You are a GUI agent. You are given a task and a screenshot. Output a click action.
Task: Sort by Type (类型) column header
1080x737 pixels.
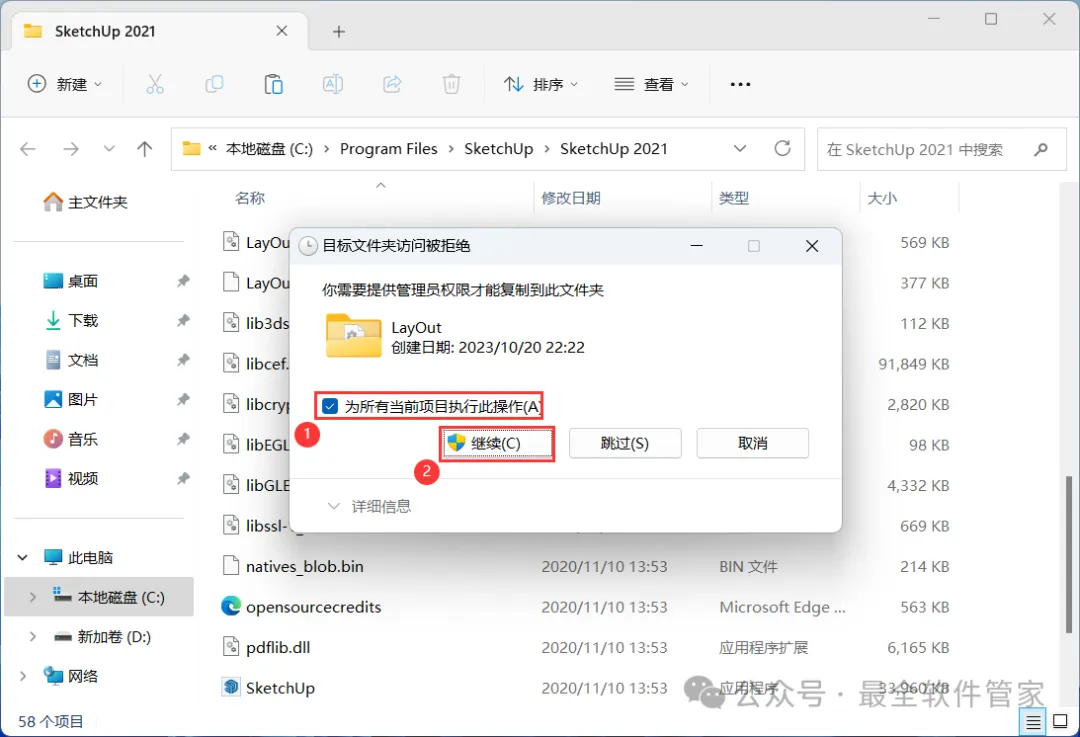click(734, 198)
